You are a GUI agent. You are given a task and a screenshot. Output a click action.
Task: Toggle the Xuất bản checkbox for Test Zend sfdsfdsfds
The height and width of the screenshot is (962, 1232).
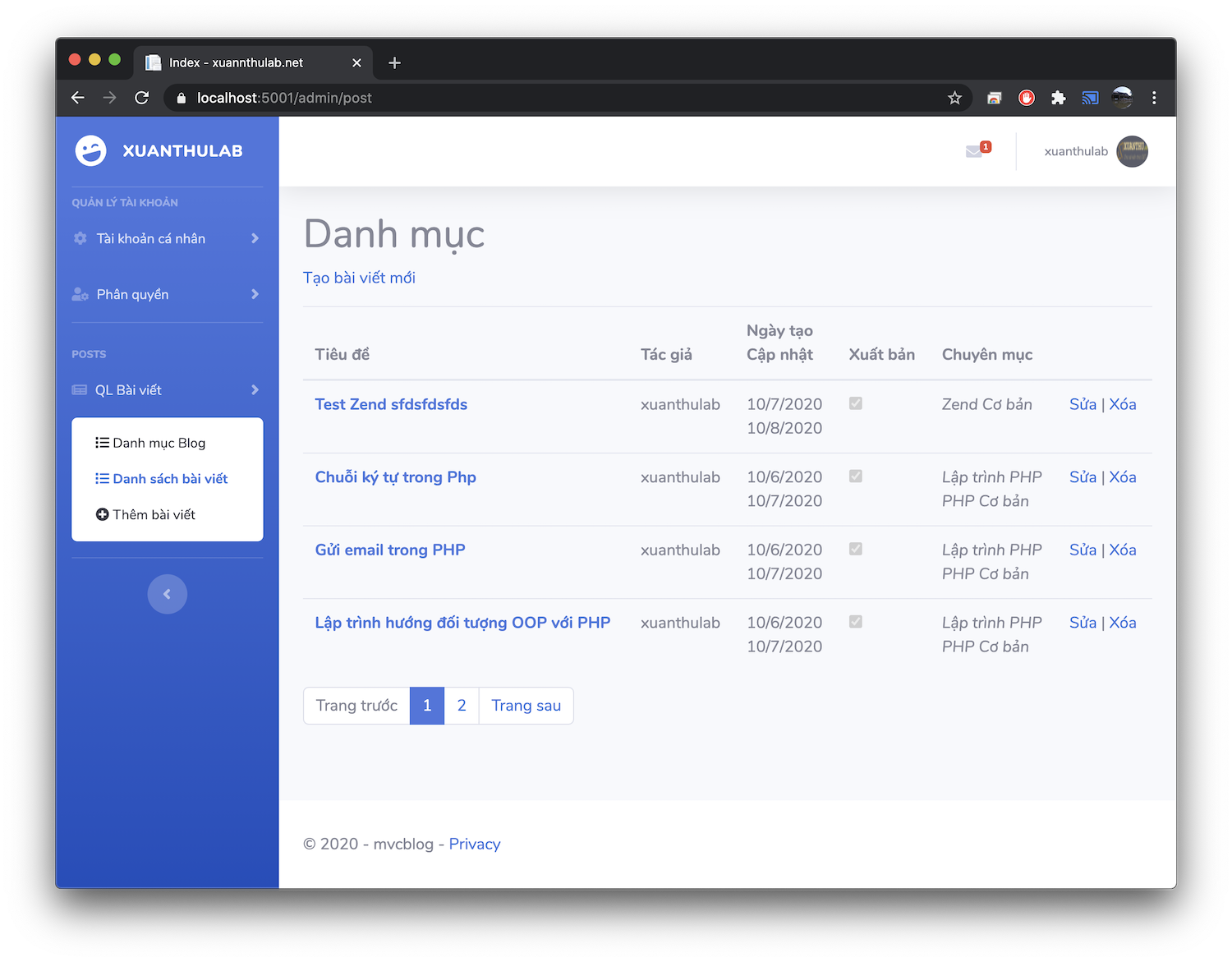(x=856, y=403)
